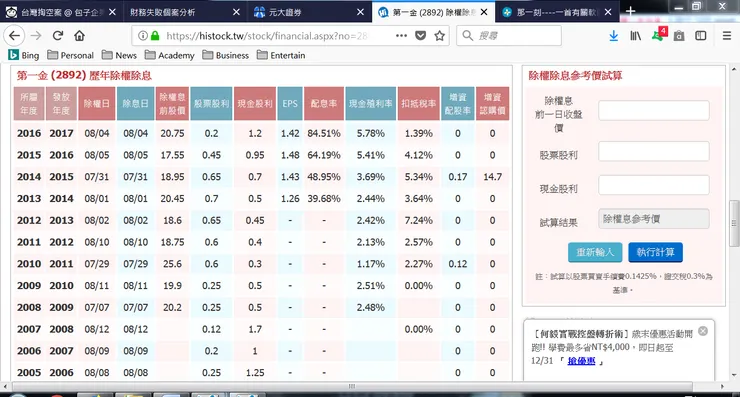Expand the Entertain bookmarks folder
The height and width of the screenshot is (397, 740).
point(281,55)
